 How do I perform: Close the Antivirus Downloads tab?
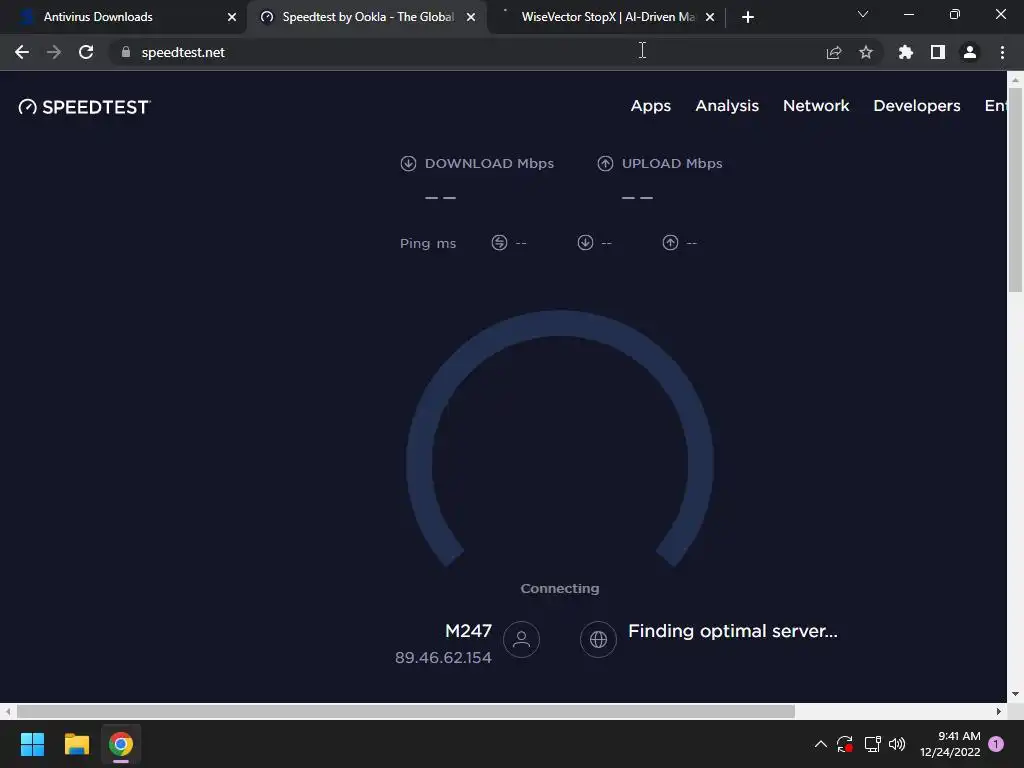pos(232,17)
